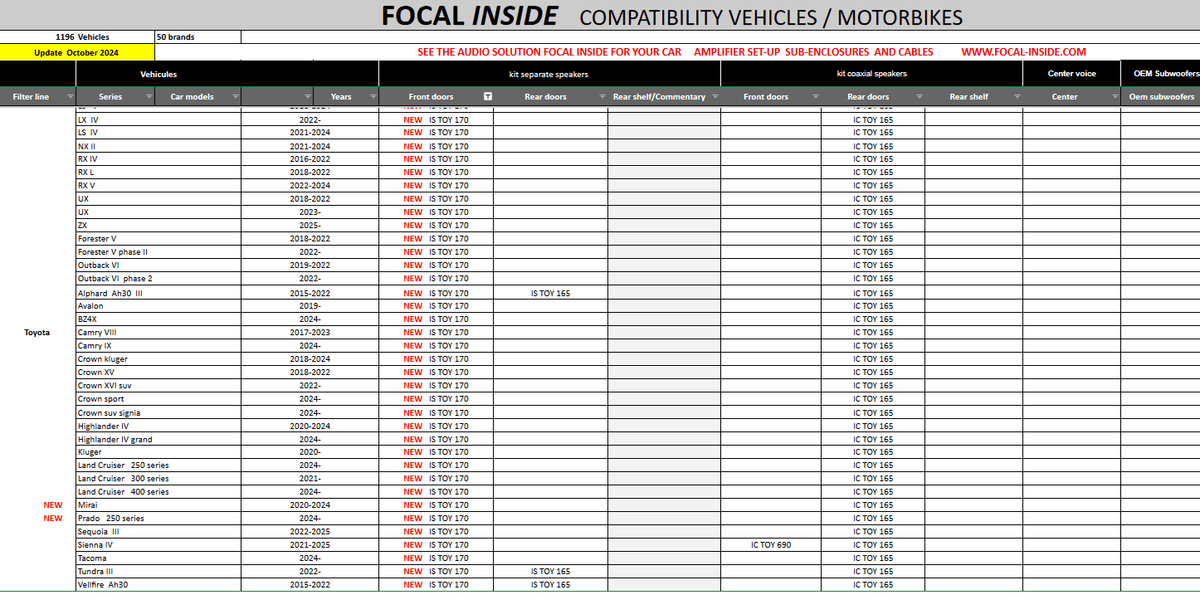This screenshot has width=1200, height=610.
Task: Select 'IS TOY 165' in the Tundra III row
Action: click(550, 571)
